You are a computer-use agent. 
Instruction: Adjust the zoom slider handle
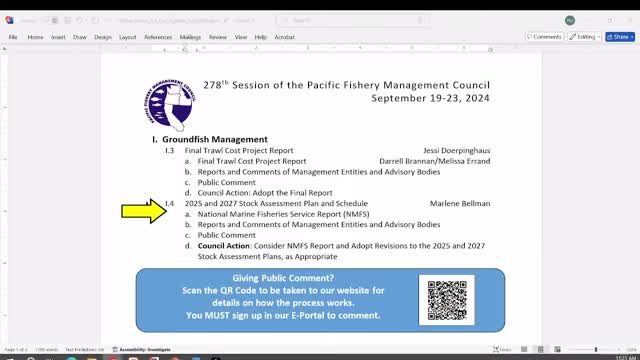pos(596,349)
